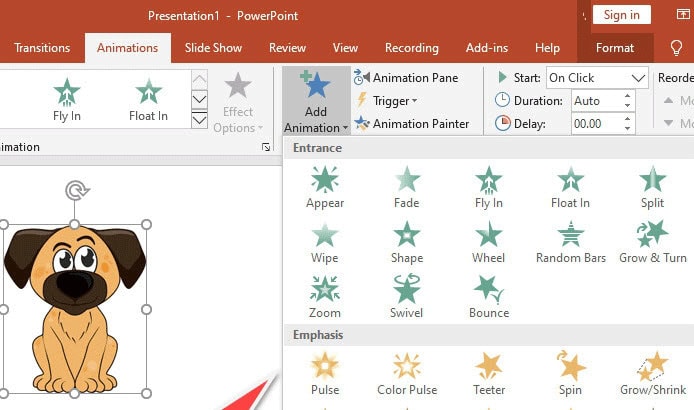
Task: Go to the View tab
Action: (x=345, y=48)
